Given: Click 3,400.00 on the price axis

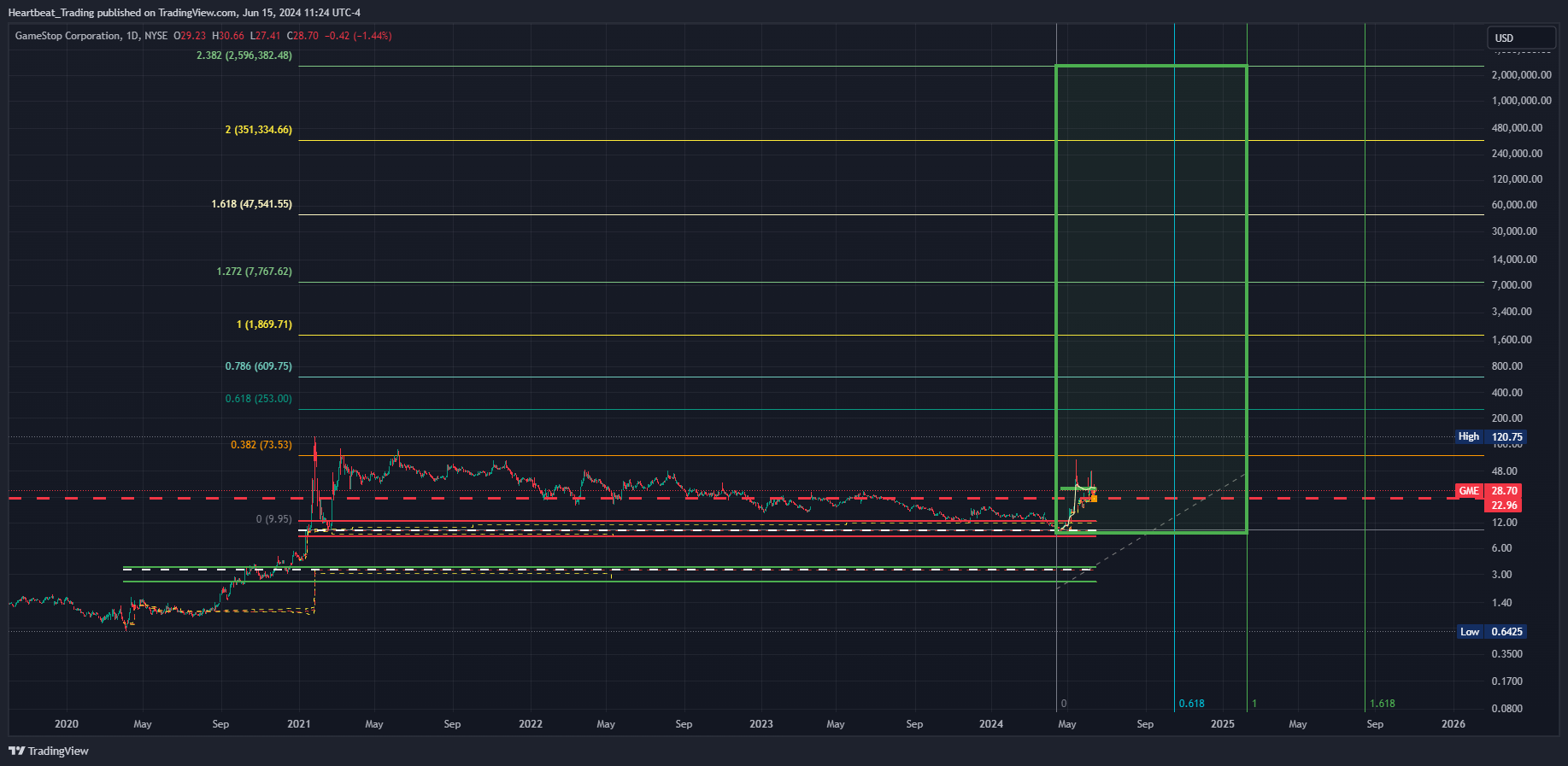Looking at the screenshot, I should click(x=1512, y=312).
